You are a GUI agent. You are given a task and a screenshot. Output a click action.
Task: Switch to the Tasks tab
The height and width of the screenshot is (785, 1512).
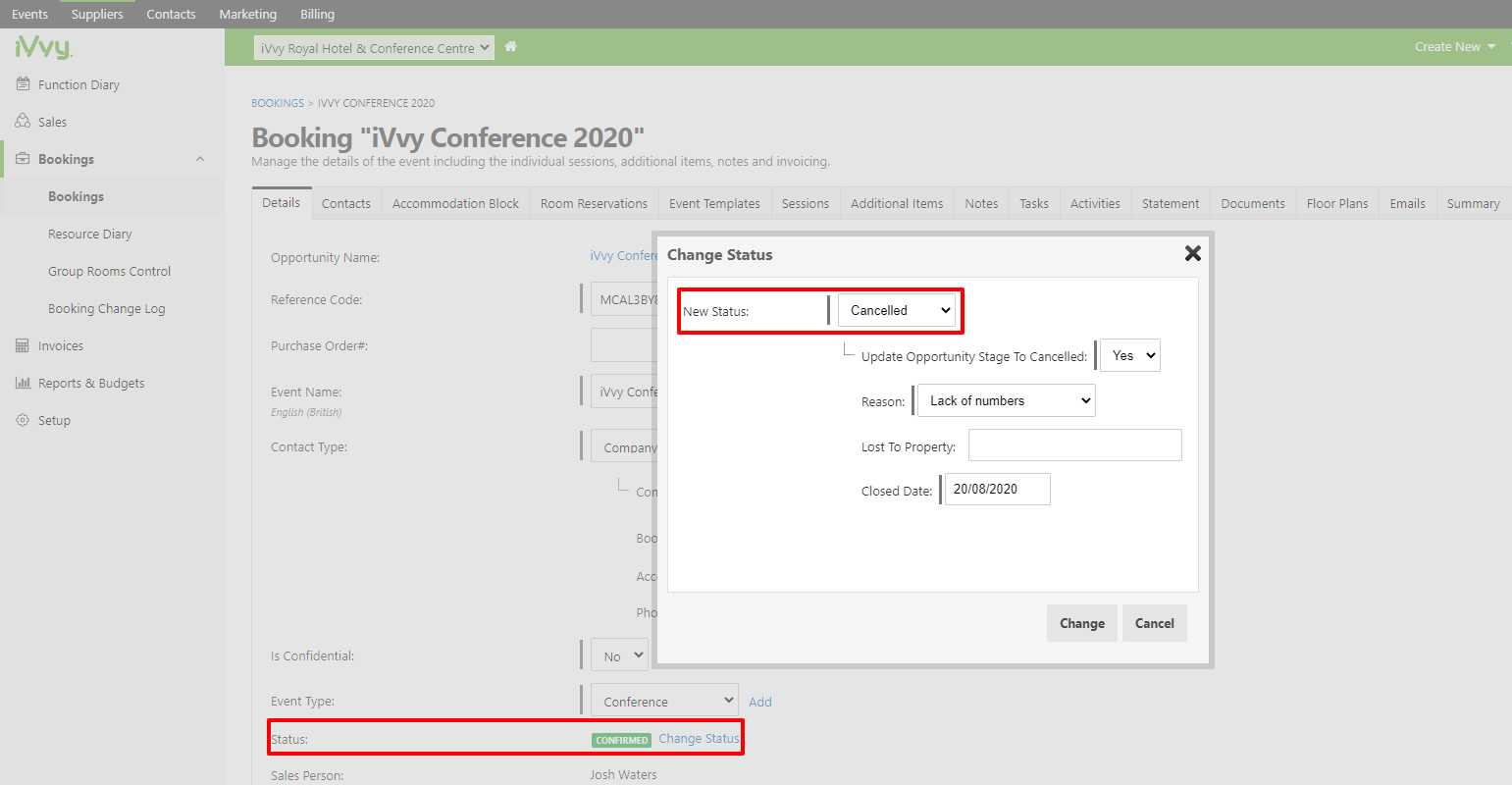[1034, 203]
